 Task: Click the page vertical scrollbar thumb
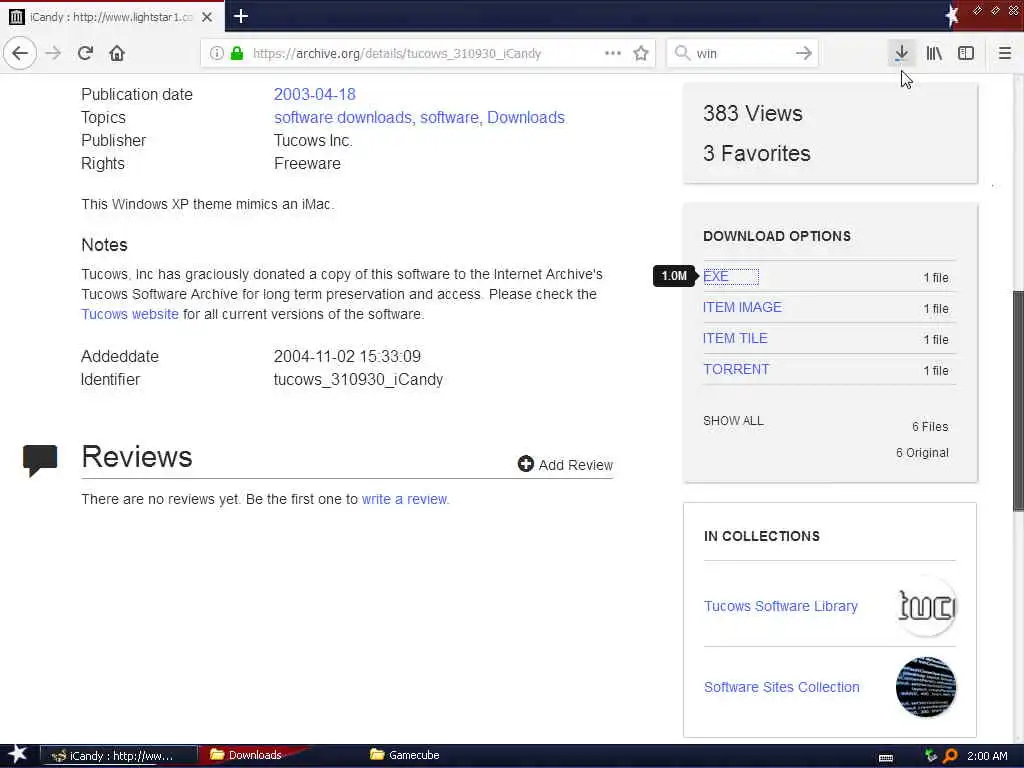pos(1018,400)
